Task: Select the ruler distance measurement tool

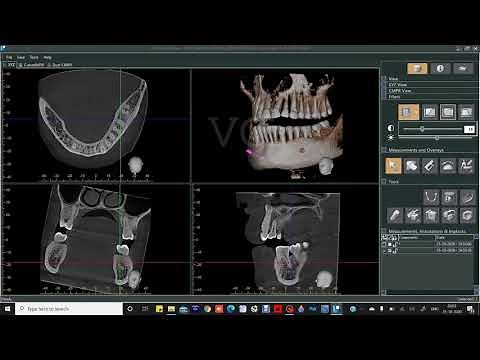Action: [x=430, y=166]
